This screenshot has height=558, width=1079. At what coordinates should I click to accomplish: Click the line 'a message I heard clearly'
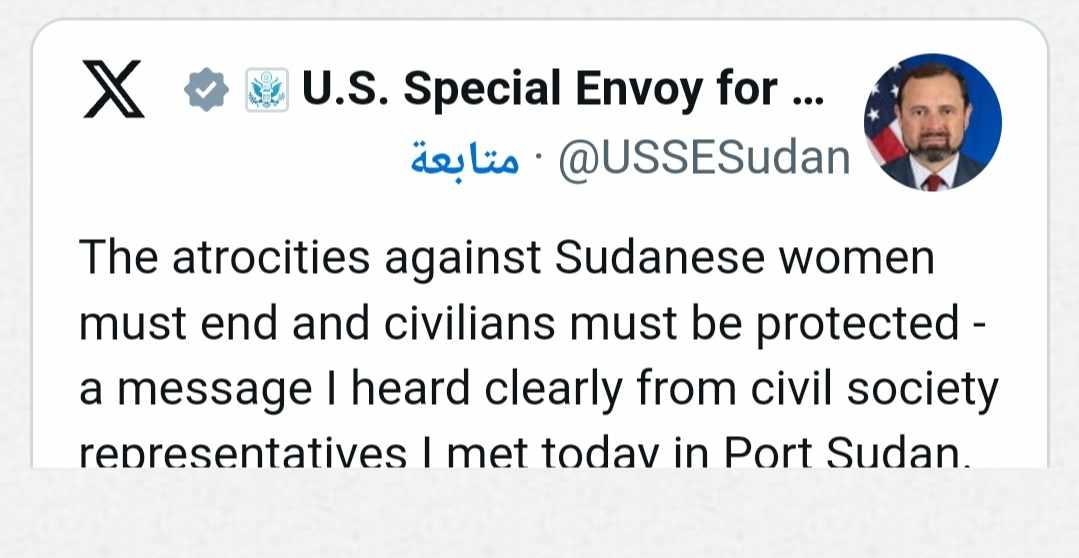coord(538,390)
